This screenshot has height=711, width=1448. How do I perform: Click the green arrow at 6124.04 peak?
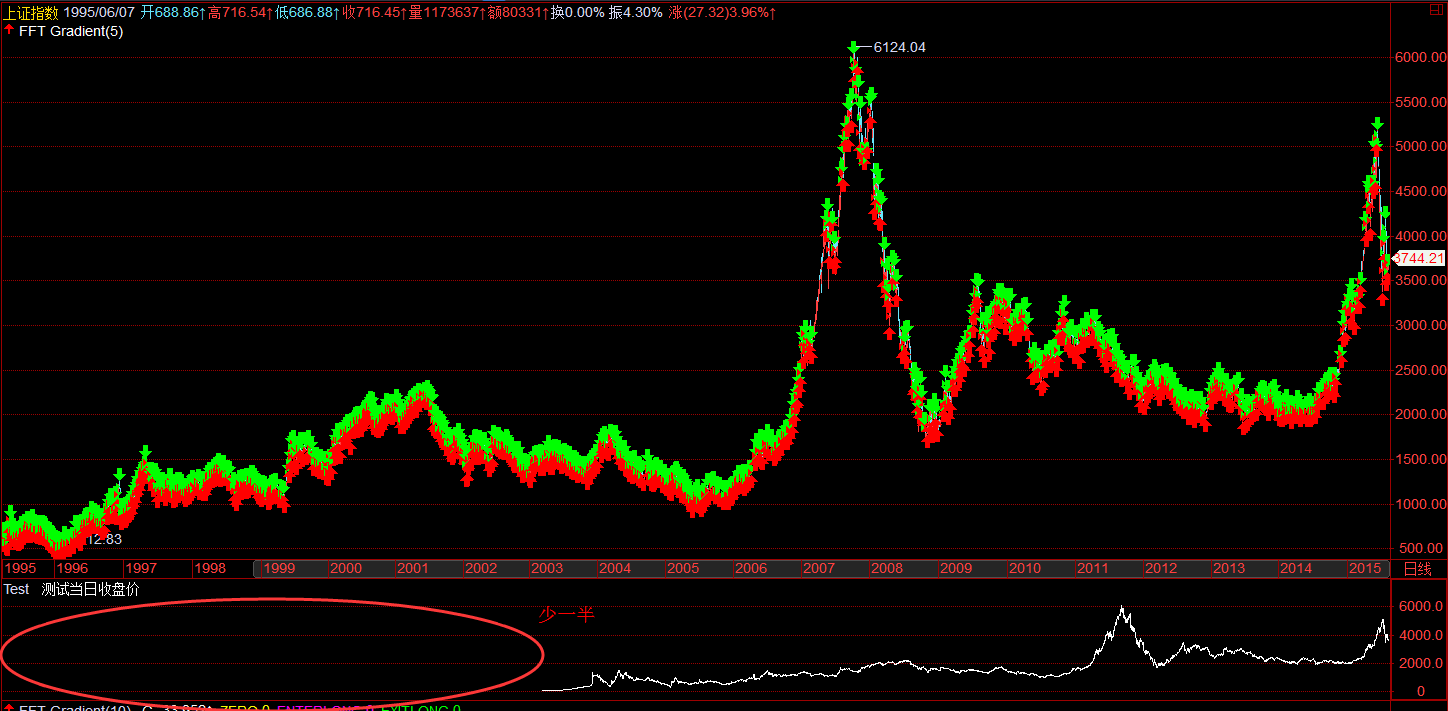853,48
